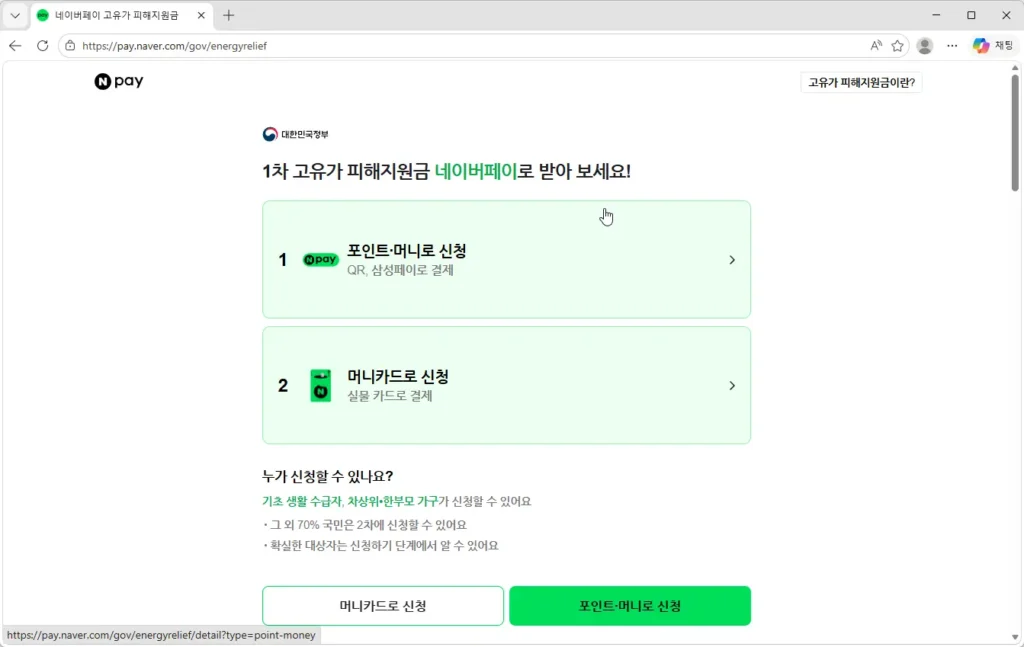Click the money card icon in option 2
Image resolution: width=1024 pixels, height=647 pixels.
pos(321,385)
